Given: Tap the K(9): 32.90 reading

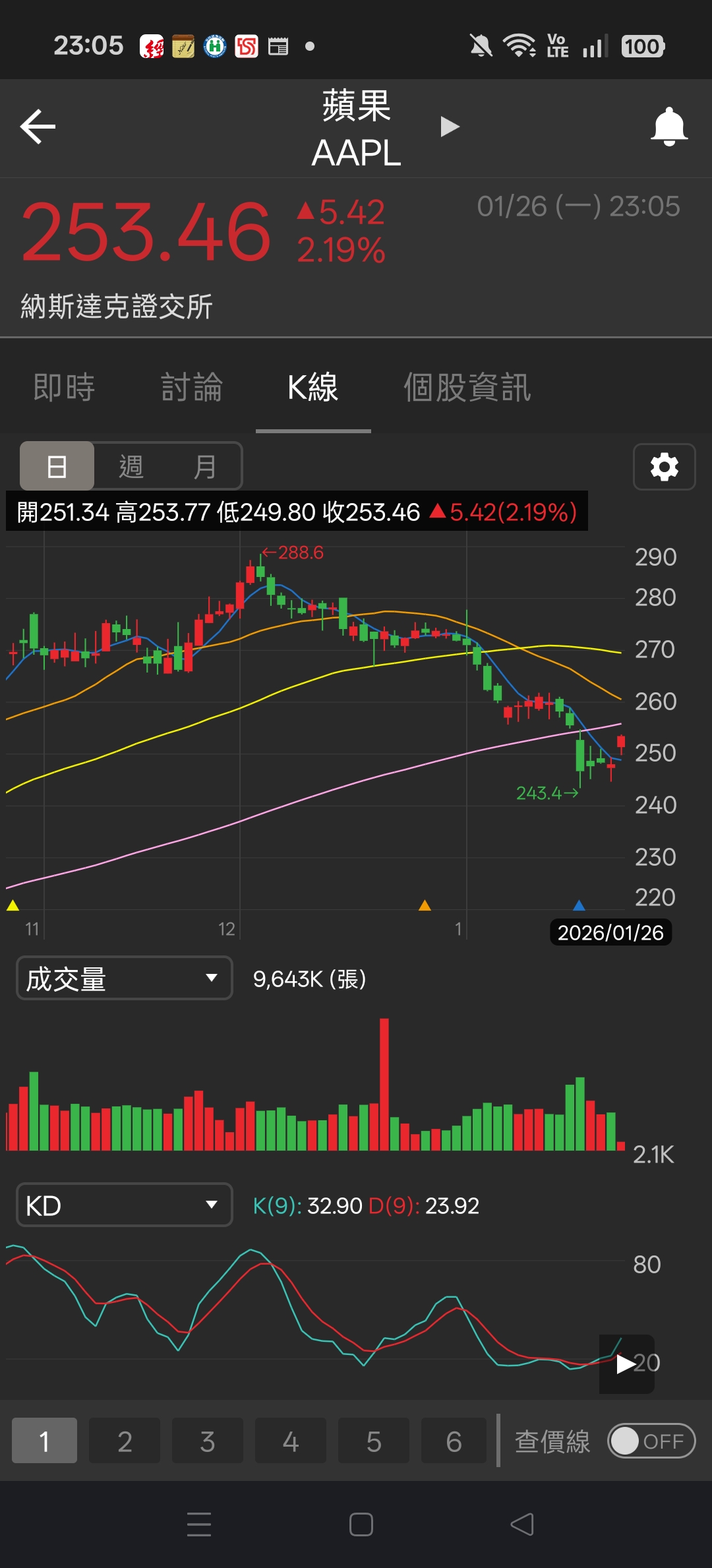Looking at the screenshot, I should tap(308, 1205).
